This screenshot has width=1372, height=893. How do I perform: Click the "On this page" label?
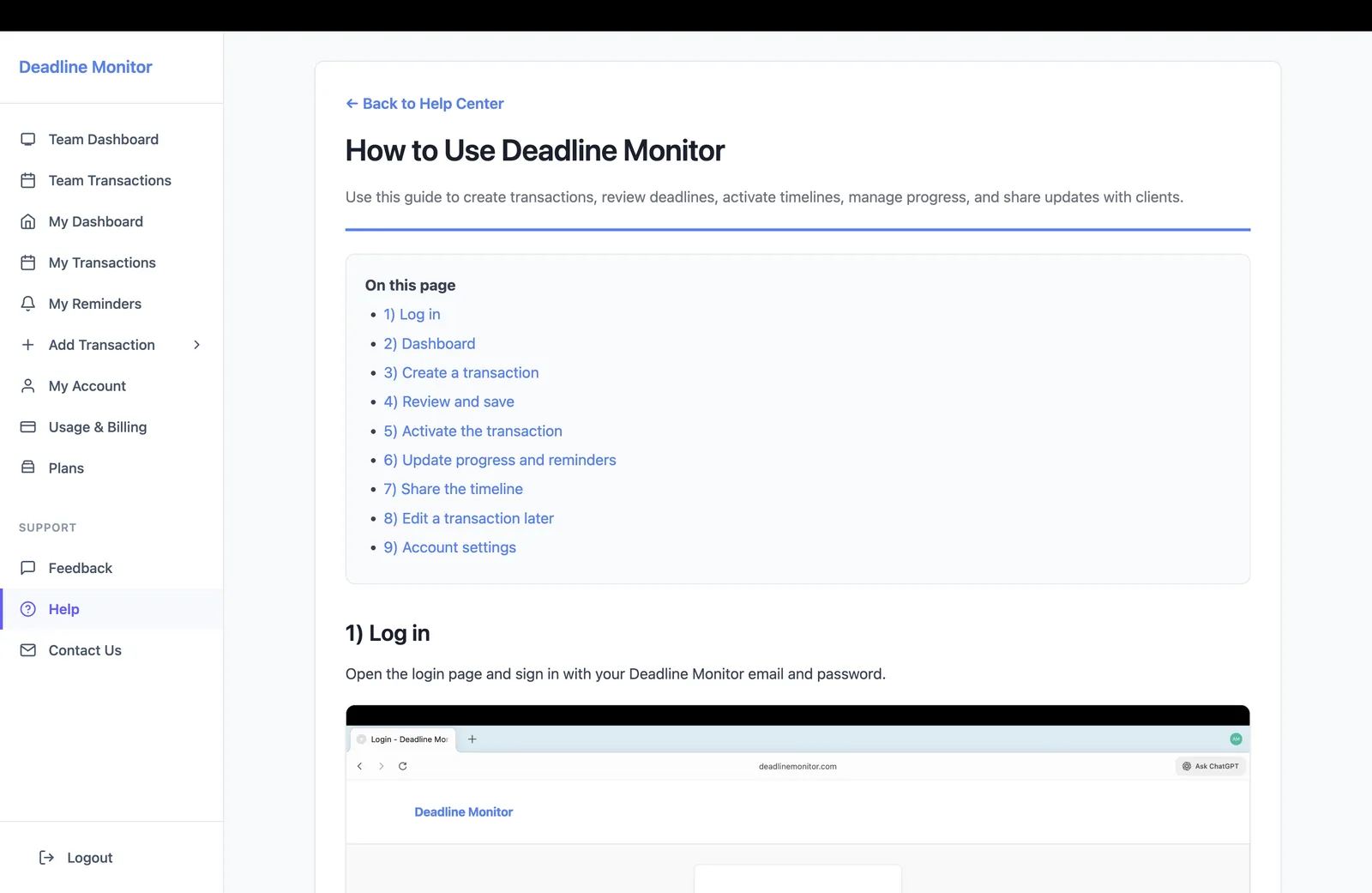[x=411, y=285]
